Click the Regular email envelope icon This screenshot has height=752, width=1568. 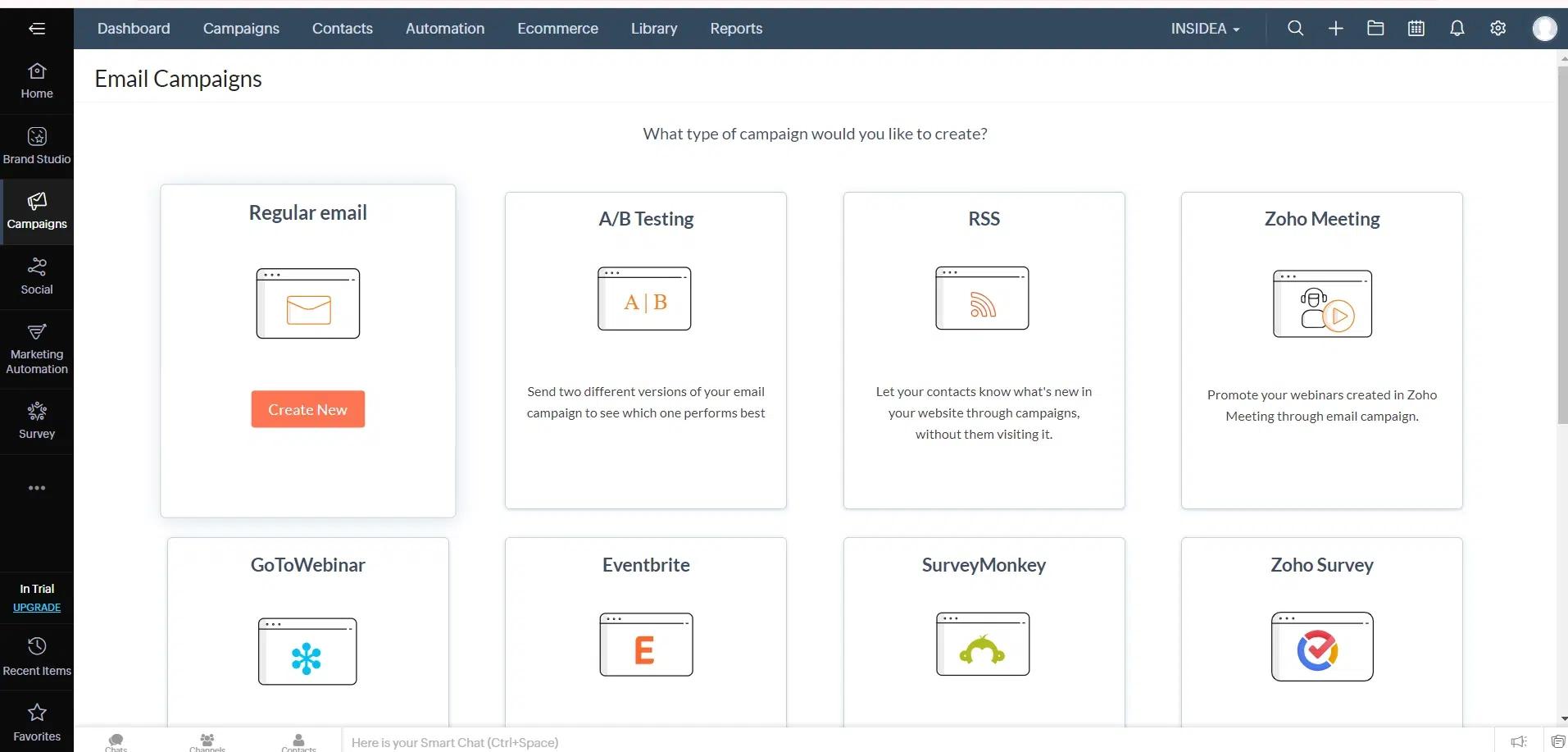(x=308, y=303)
